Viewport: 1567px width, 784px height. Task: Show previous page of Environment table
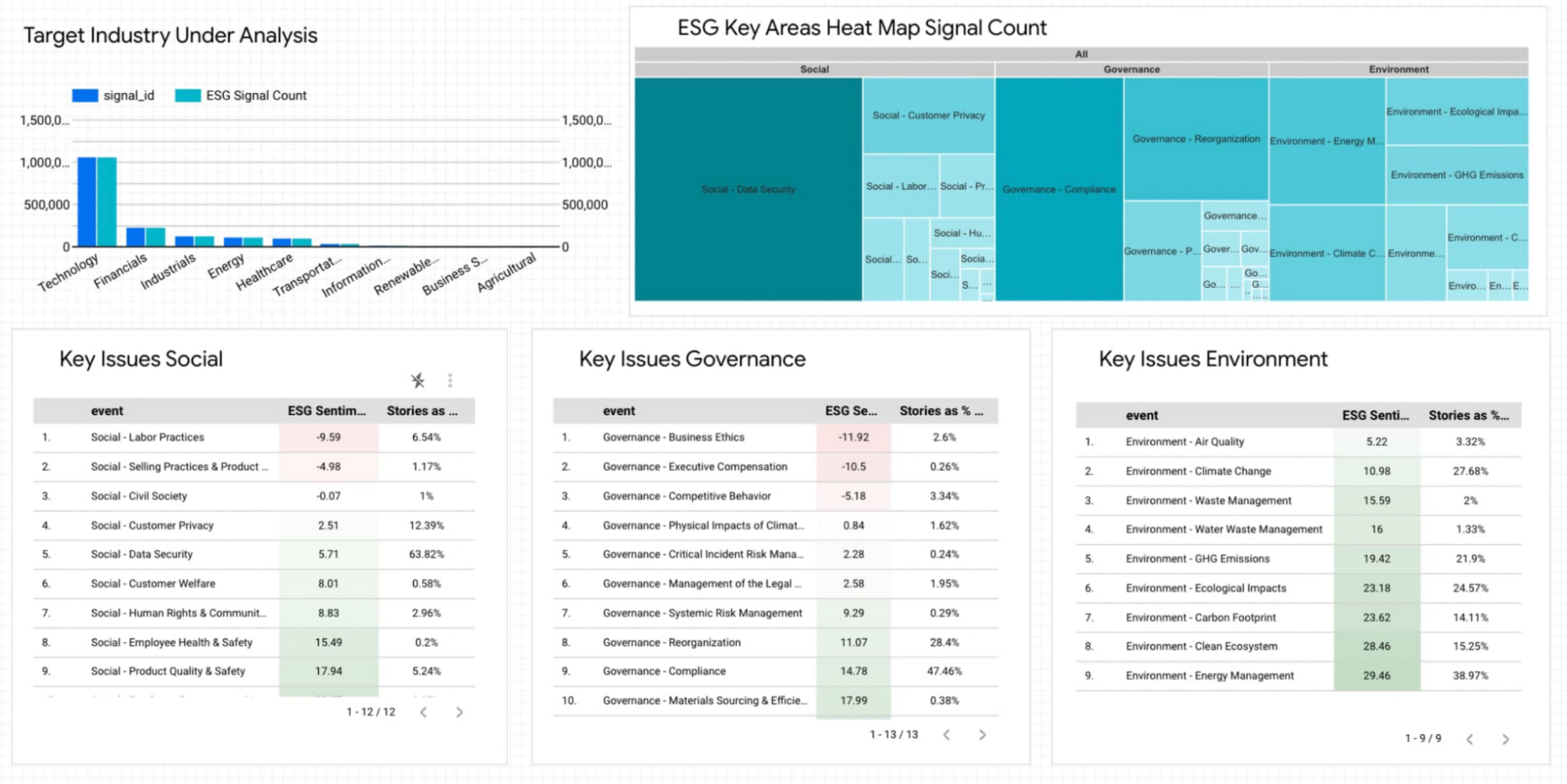(x=1469, y=739)
